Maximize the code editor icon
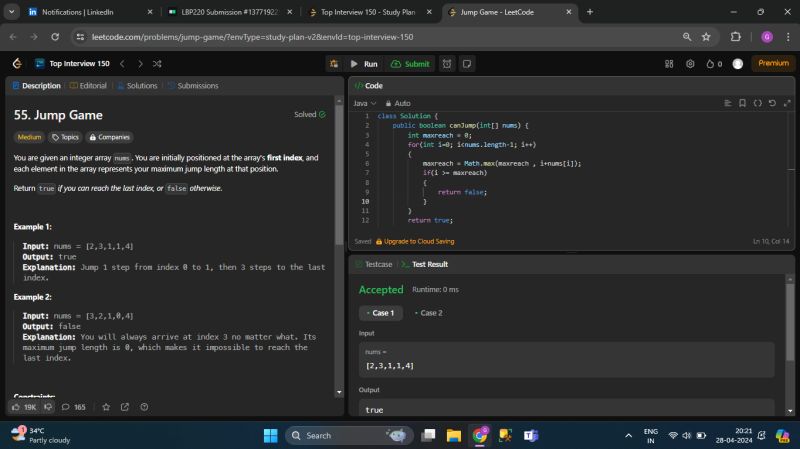Screen dimensions: 800x449 787,103
